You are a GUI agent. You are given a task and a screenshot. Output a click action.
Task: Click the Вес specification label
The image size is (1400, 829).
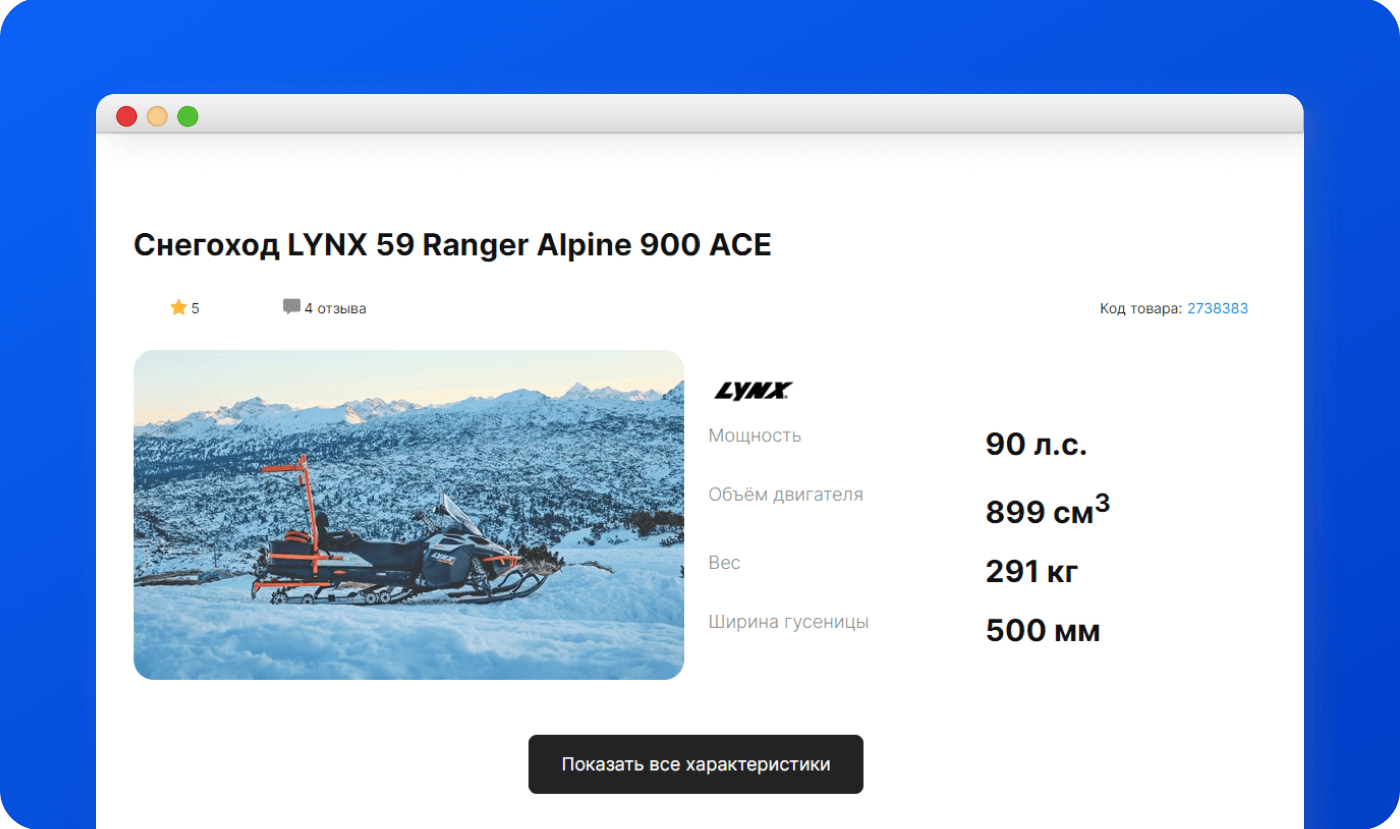(724, 563)
